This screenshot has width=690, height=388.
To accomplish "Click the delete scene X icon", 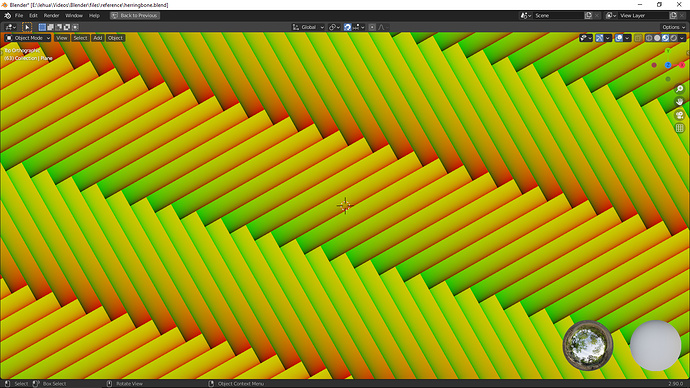I will pyautogui.click(x=597, y=15).
